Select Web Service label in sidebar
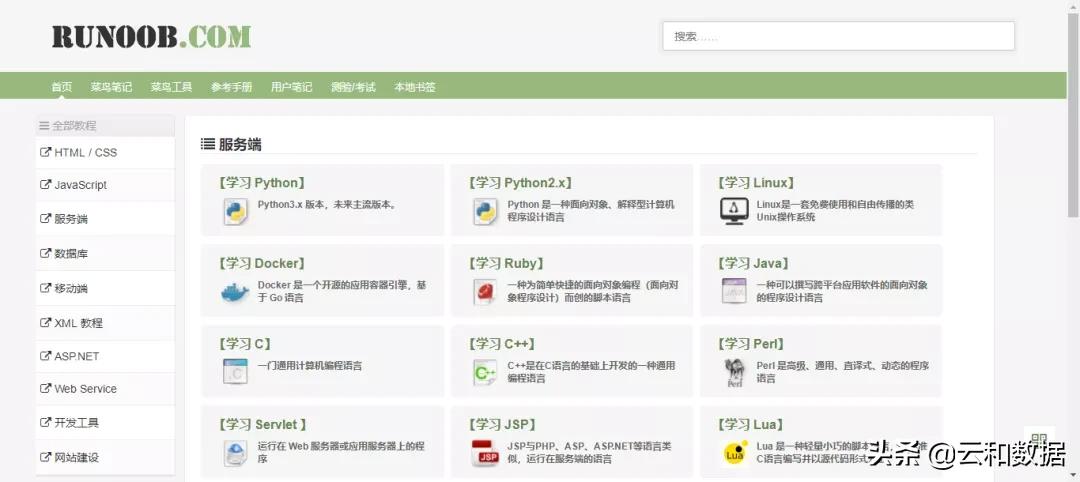 (x=85, y=388)
